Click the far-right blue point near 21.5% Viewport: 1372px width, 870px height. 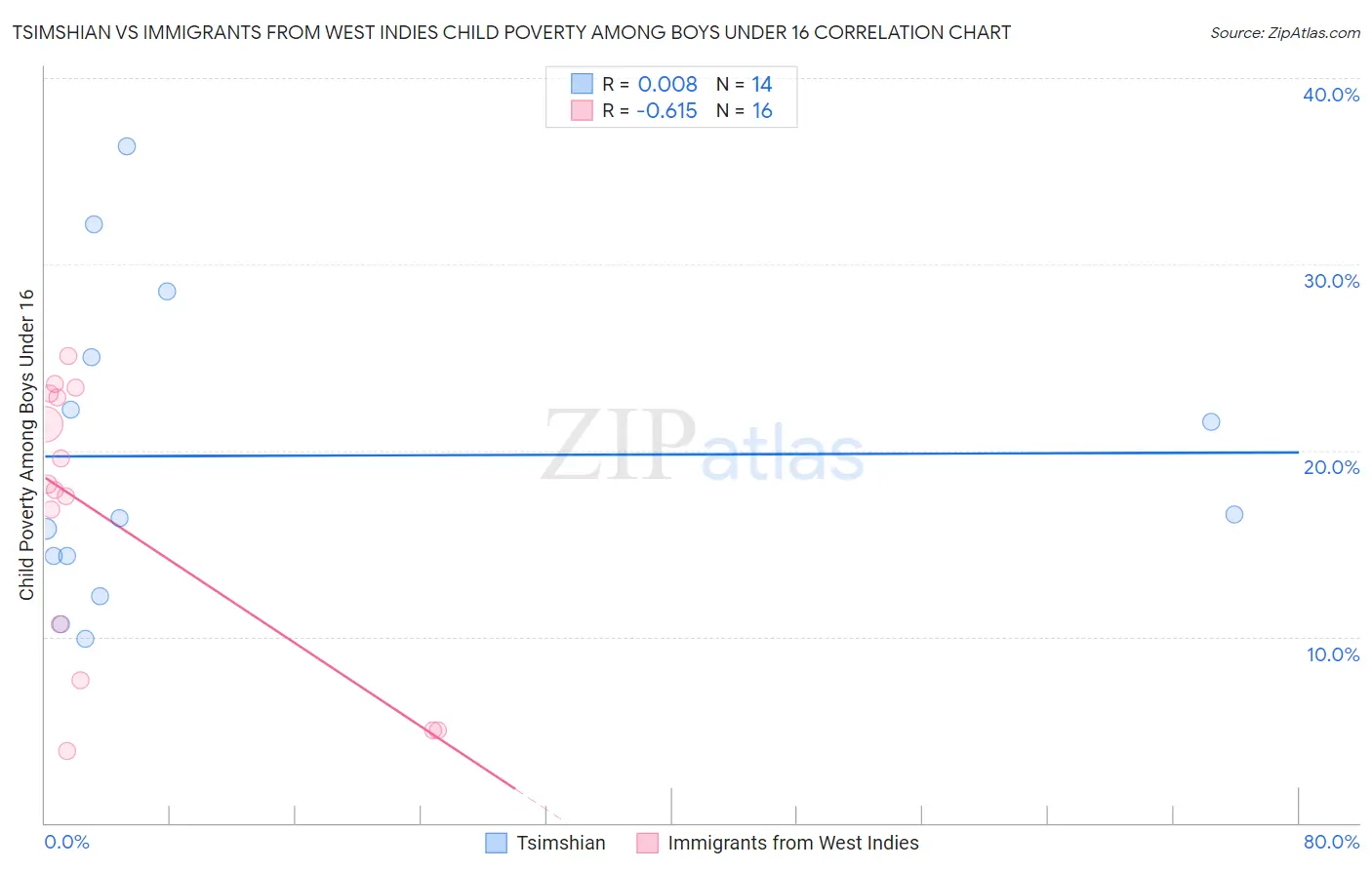[x=1211, y=422]
